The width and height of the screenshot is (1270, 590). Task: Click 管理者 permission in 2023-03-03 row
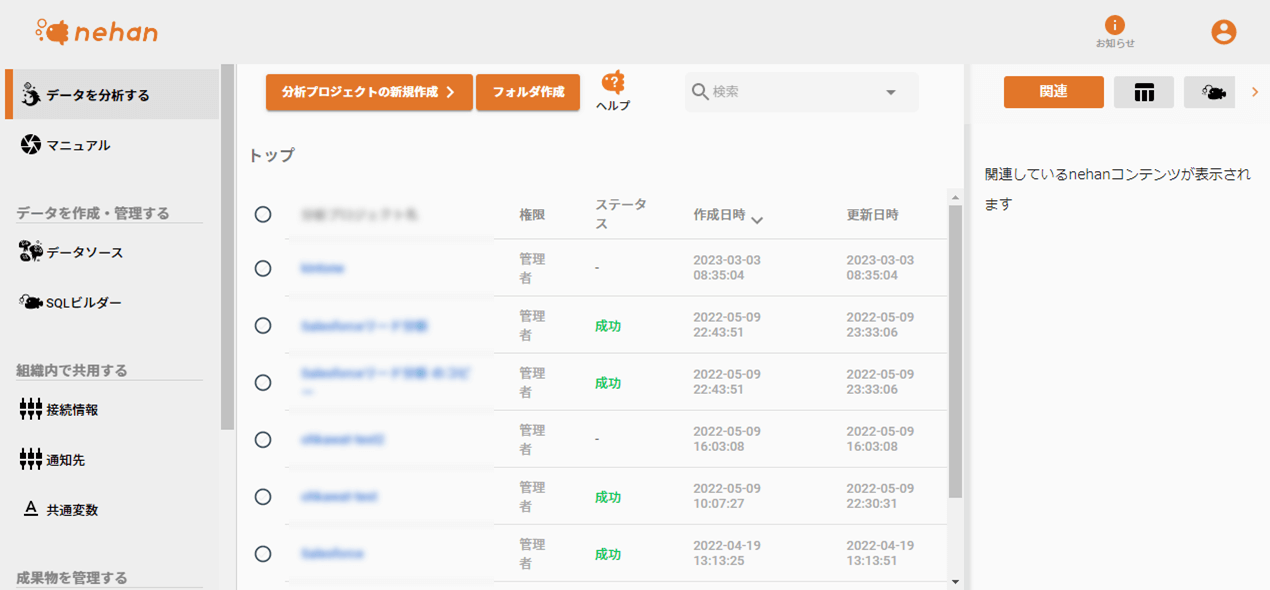pyautogui.click(x=532, y=268)
